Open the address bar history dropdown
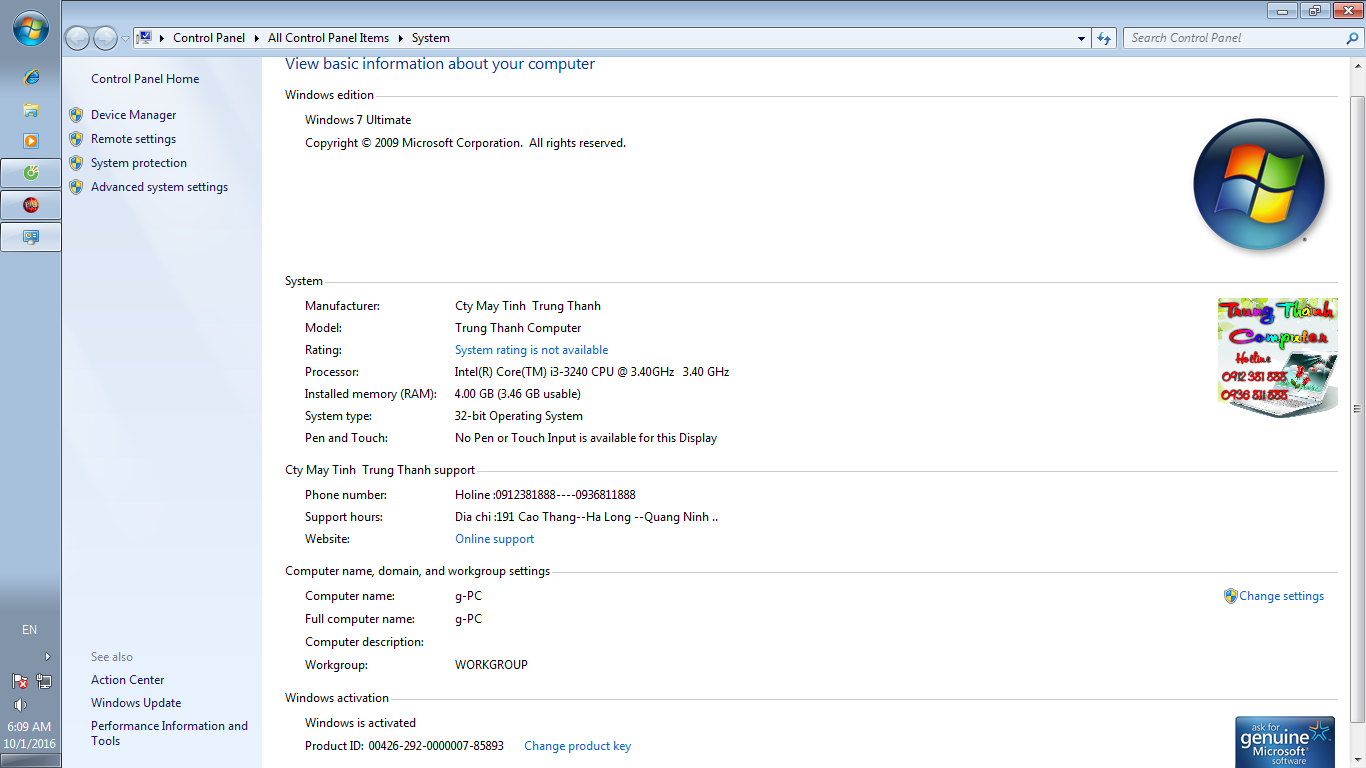Screen dimensions: 1366x768 pos(1081,38)
